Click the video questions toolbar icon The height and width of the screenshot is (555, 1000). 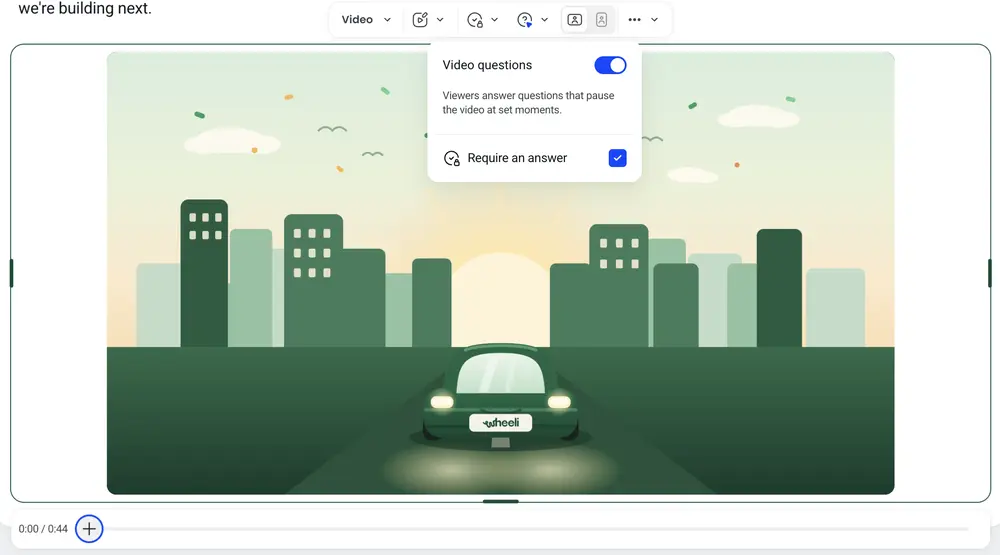pyautogui.click(x=524, y=20)
